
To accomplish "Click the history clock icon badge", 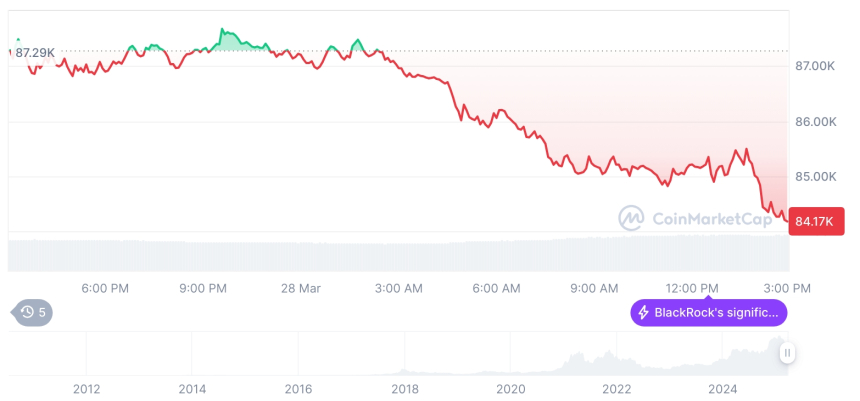I will (x=27, y=313).
